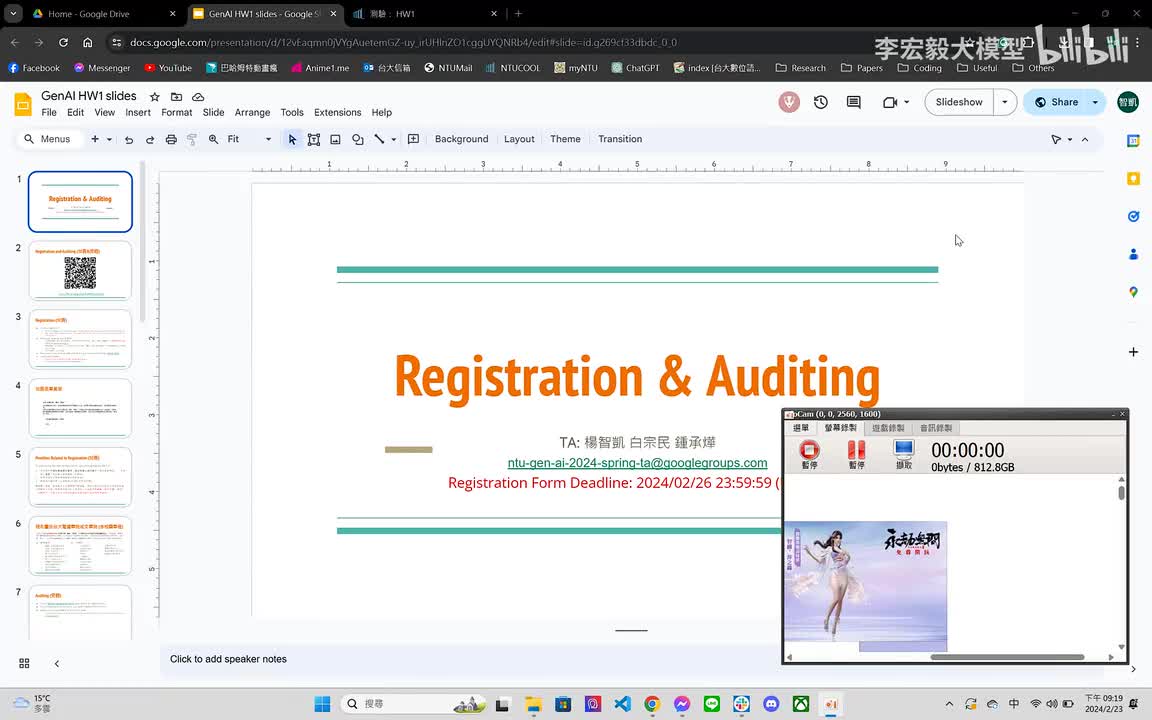This screenshot has height=720, width=1152.
Task: Open the Slideshow options dropdown arrow
Action: click(x=1004, y=102)
